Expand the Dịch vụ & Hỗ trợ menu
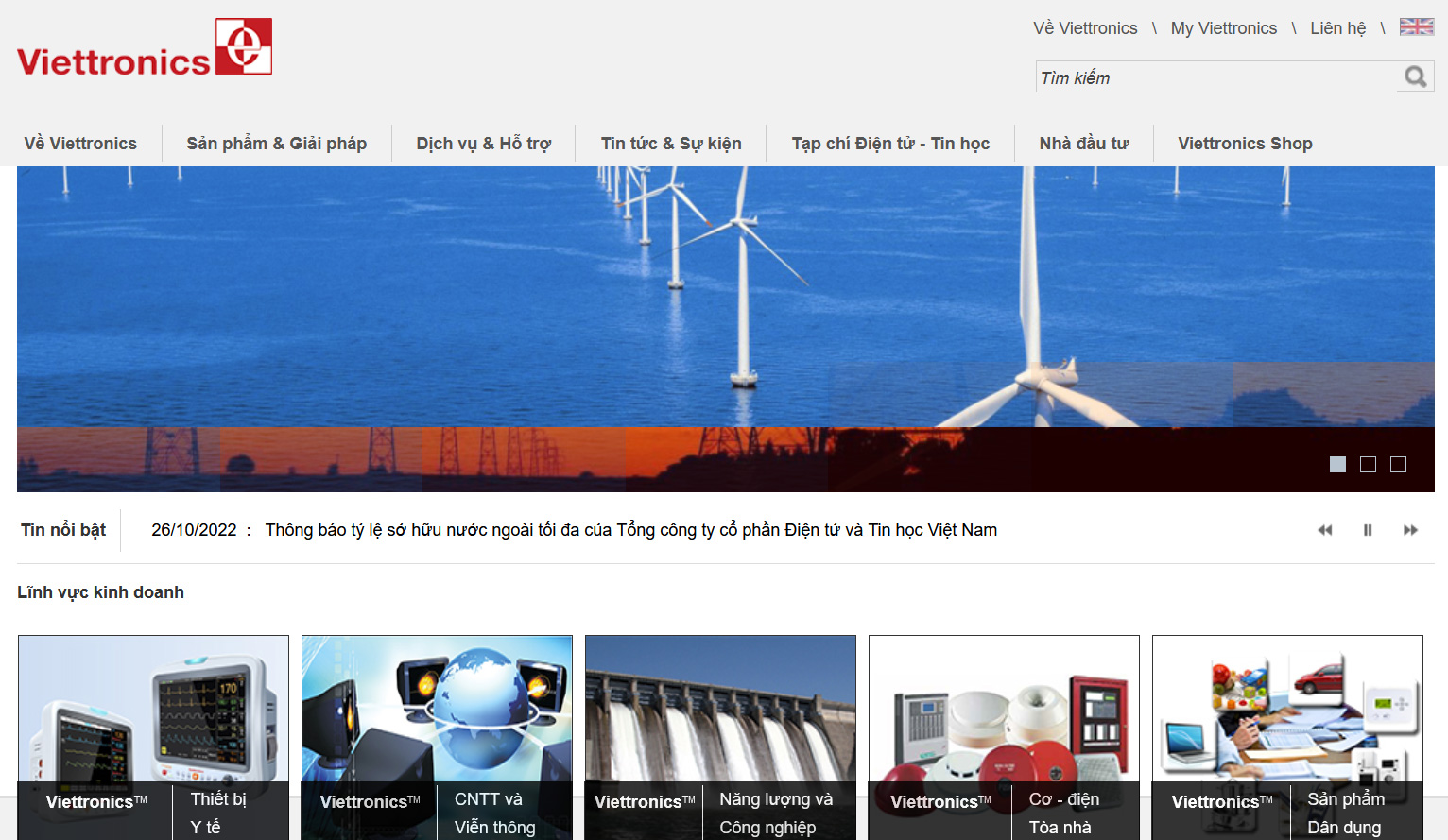1448x840 pixels. 483,144
